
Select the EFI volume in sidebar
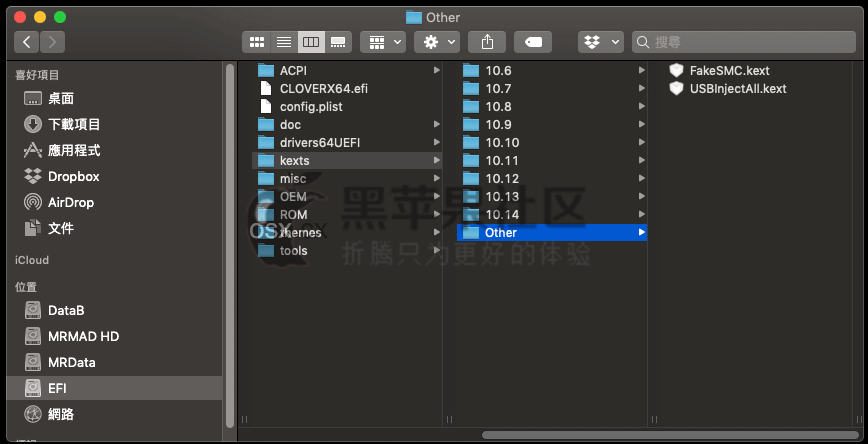(115, 389)
